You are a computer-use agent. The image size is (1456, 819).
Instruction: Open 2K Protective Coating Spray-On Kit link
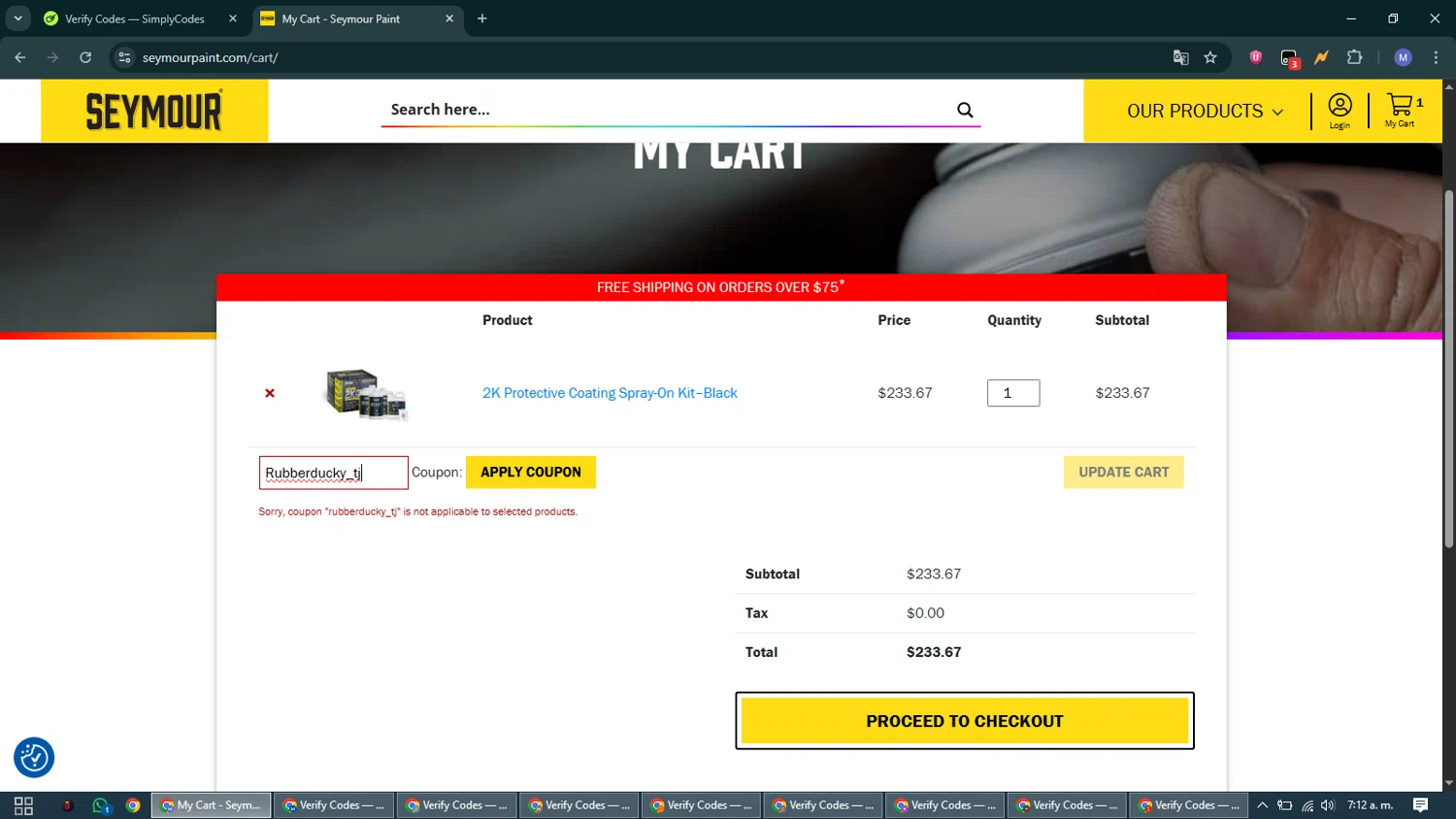(x=610, y=393)
